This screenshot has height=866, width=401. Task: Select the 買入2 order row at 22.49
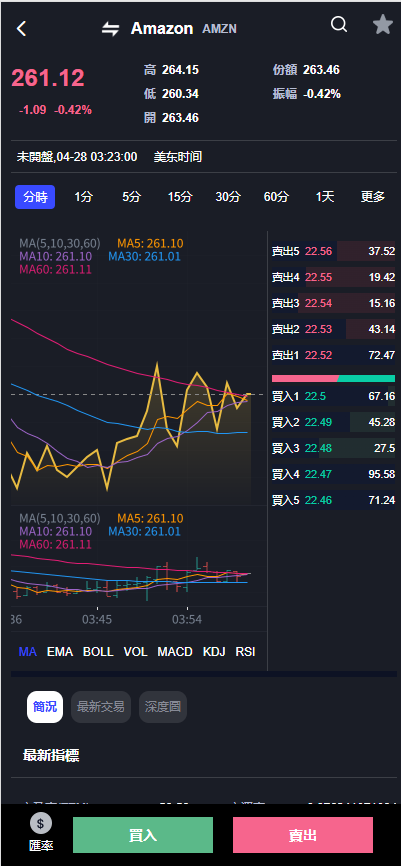[333, 422]
